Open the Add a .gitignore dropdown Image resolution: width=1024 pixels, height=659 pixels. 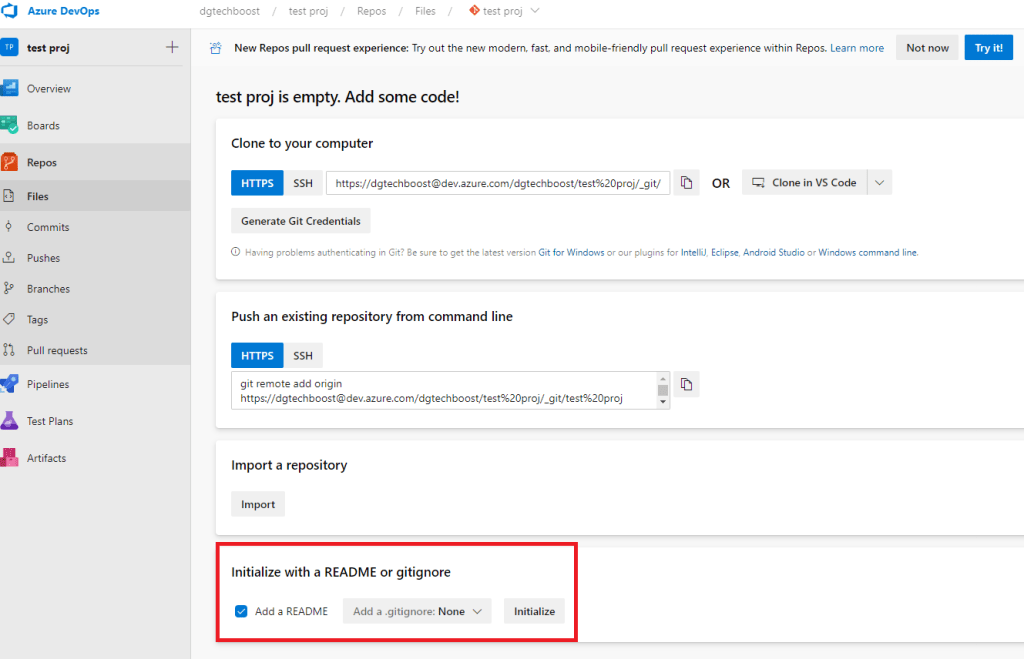pos(417,611)
